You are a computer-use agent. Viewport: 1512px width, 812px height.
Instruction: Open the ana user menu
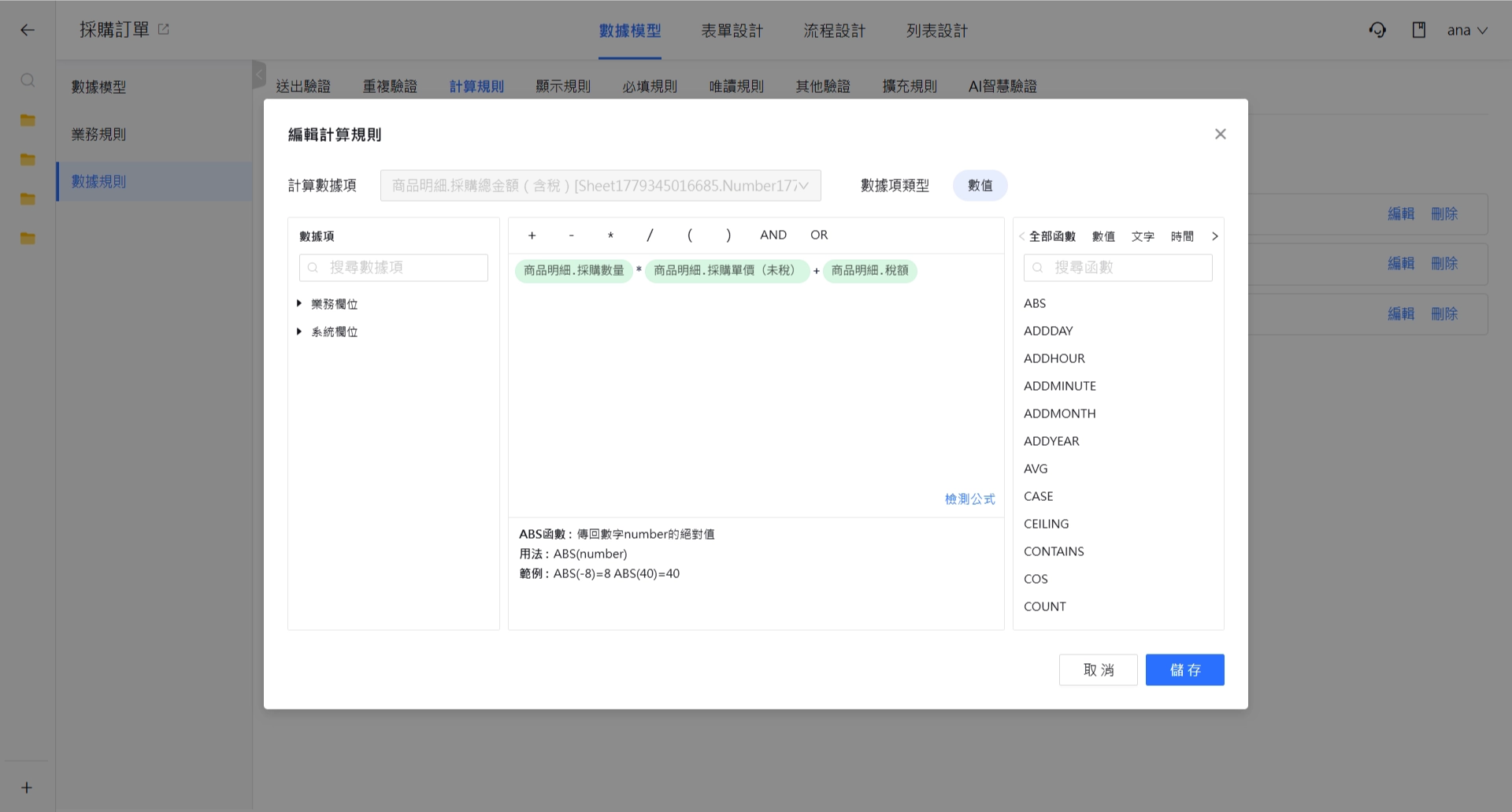1467,30
